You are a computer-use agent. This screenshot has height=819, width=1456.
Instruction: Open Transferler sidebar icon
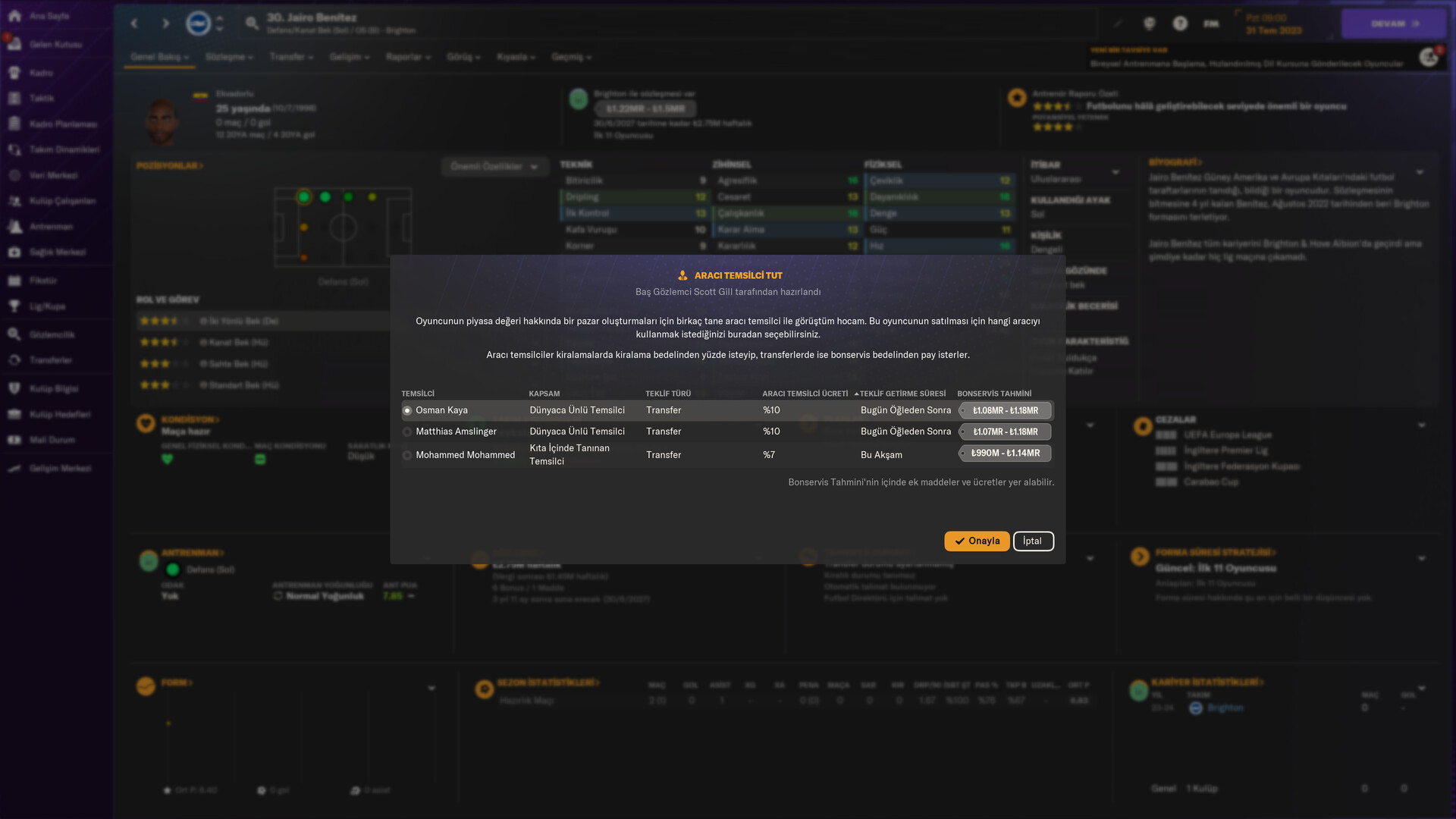pyautogui.click(x=14, y=360)
